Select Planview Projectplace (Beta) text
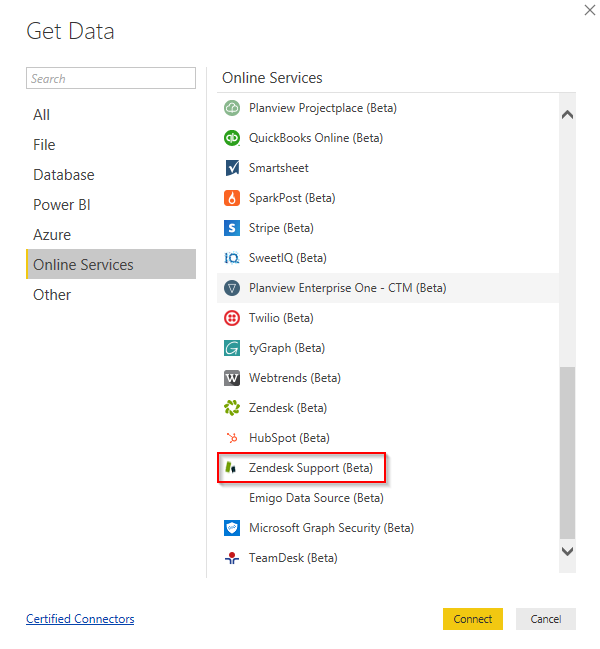This screenshot has height=649, width=600. pos(323,108)
